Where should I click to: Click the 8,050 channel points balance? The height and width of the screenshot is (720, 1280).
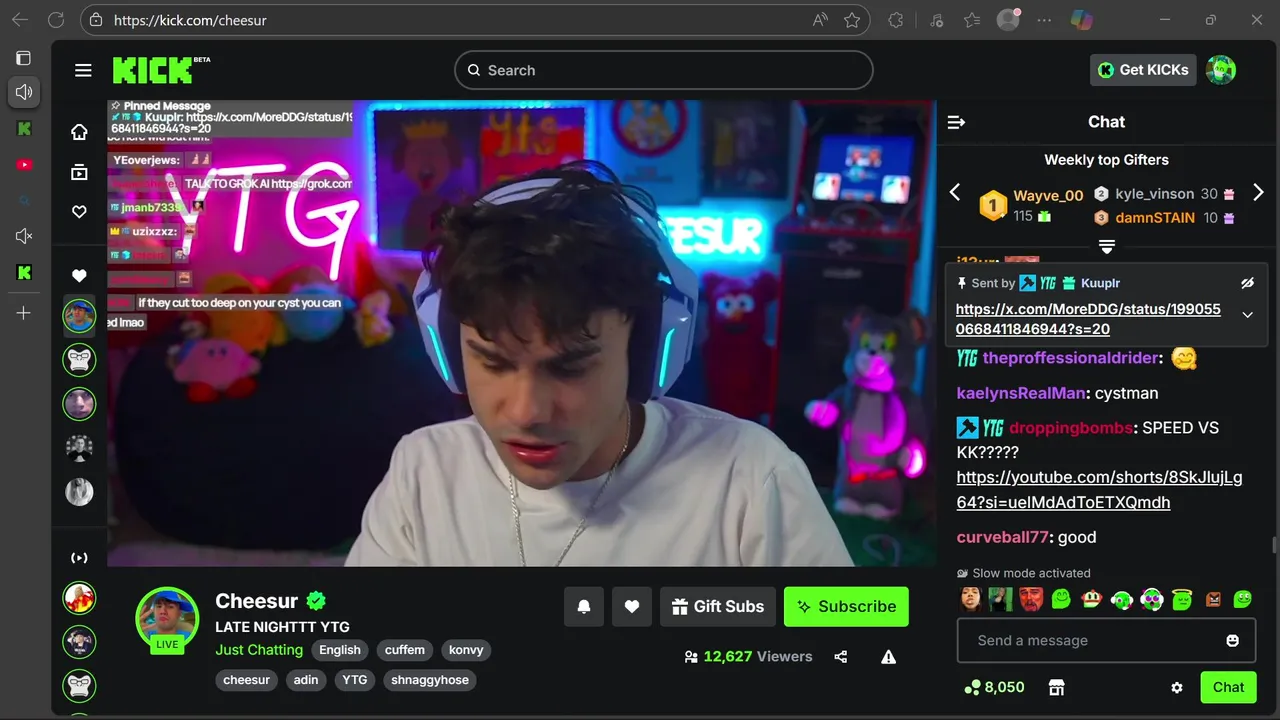coord(994,687)
